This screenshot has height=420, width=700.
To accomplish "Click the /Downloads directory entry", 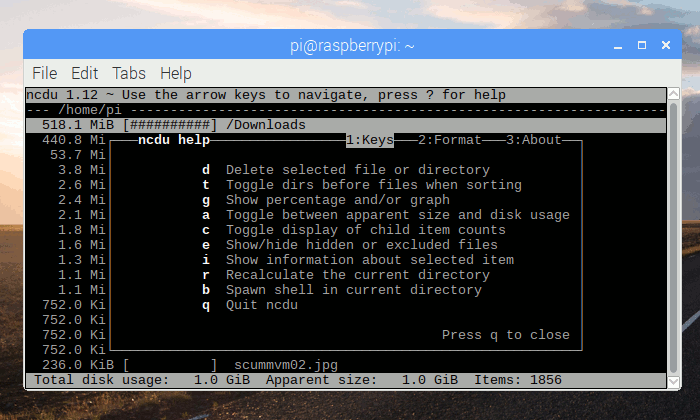I will (265, 125).
